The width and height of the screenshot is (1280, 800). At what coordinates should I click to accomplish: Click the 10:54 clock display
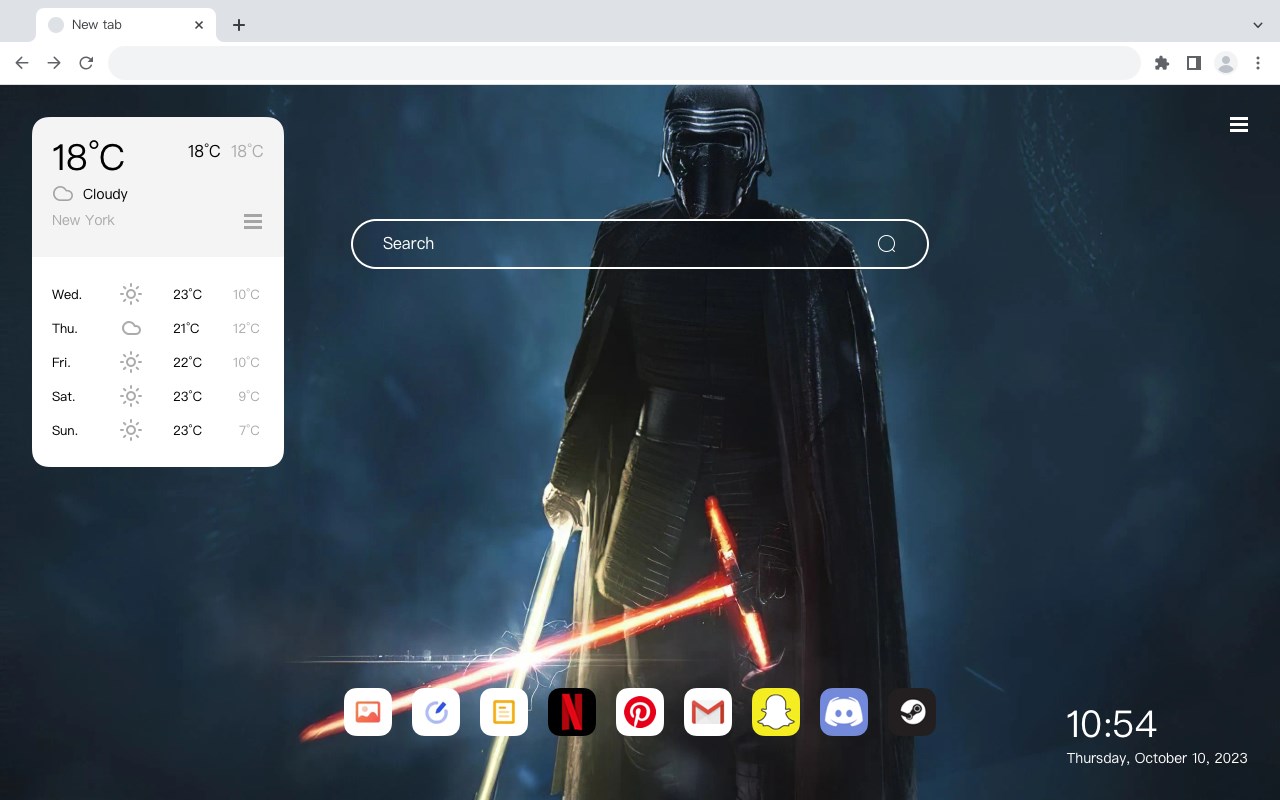[1111, 724]
